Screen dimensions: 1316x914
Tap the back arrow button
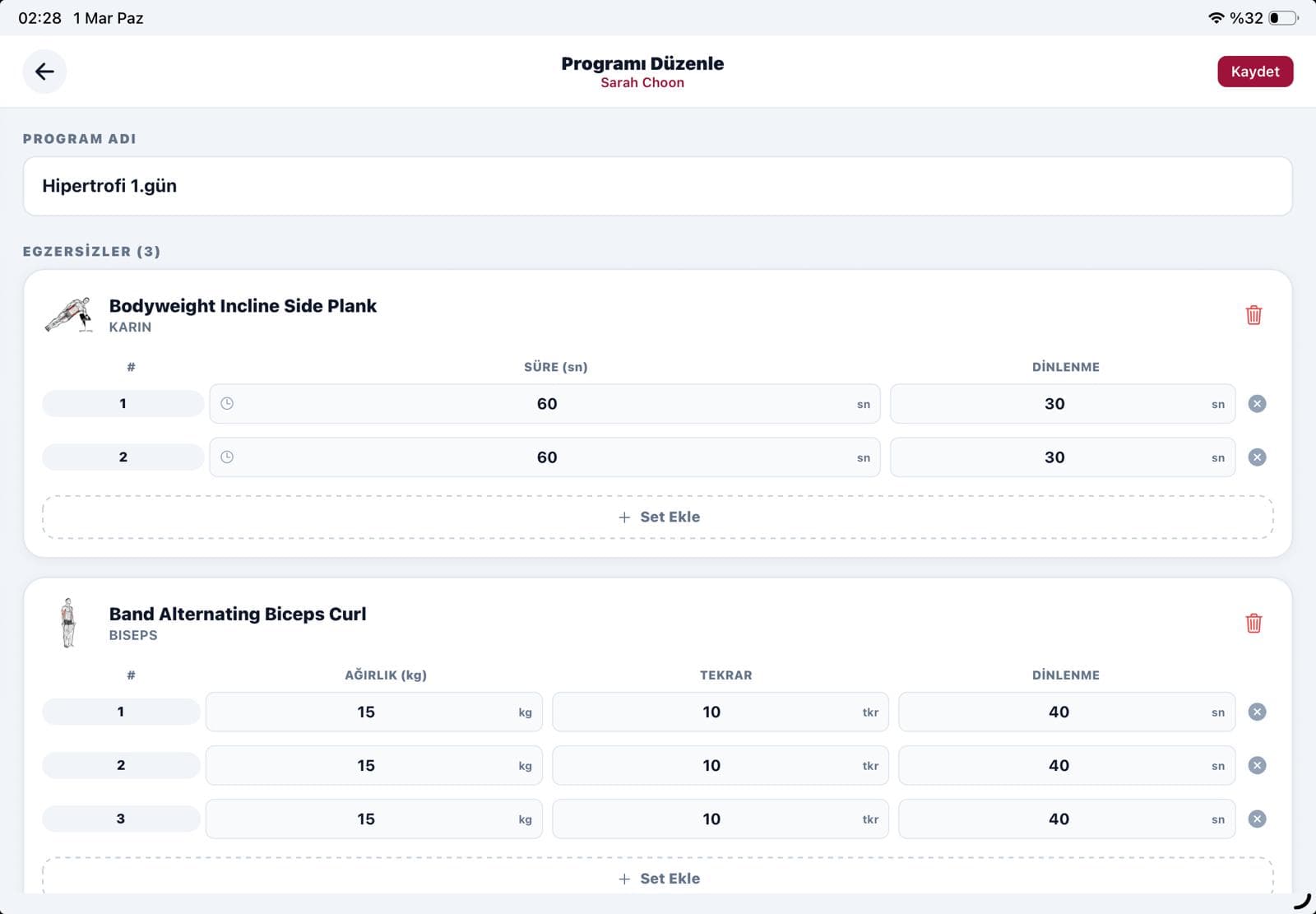pos(44,72)
